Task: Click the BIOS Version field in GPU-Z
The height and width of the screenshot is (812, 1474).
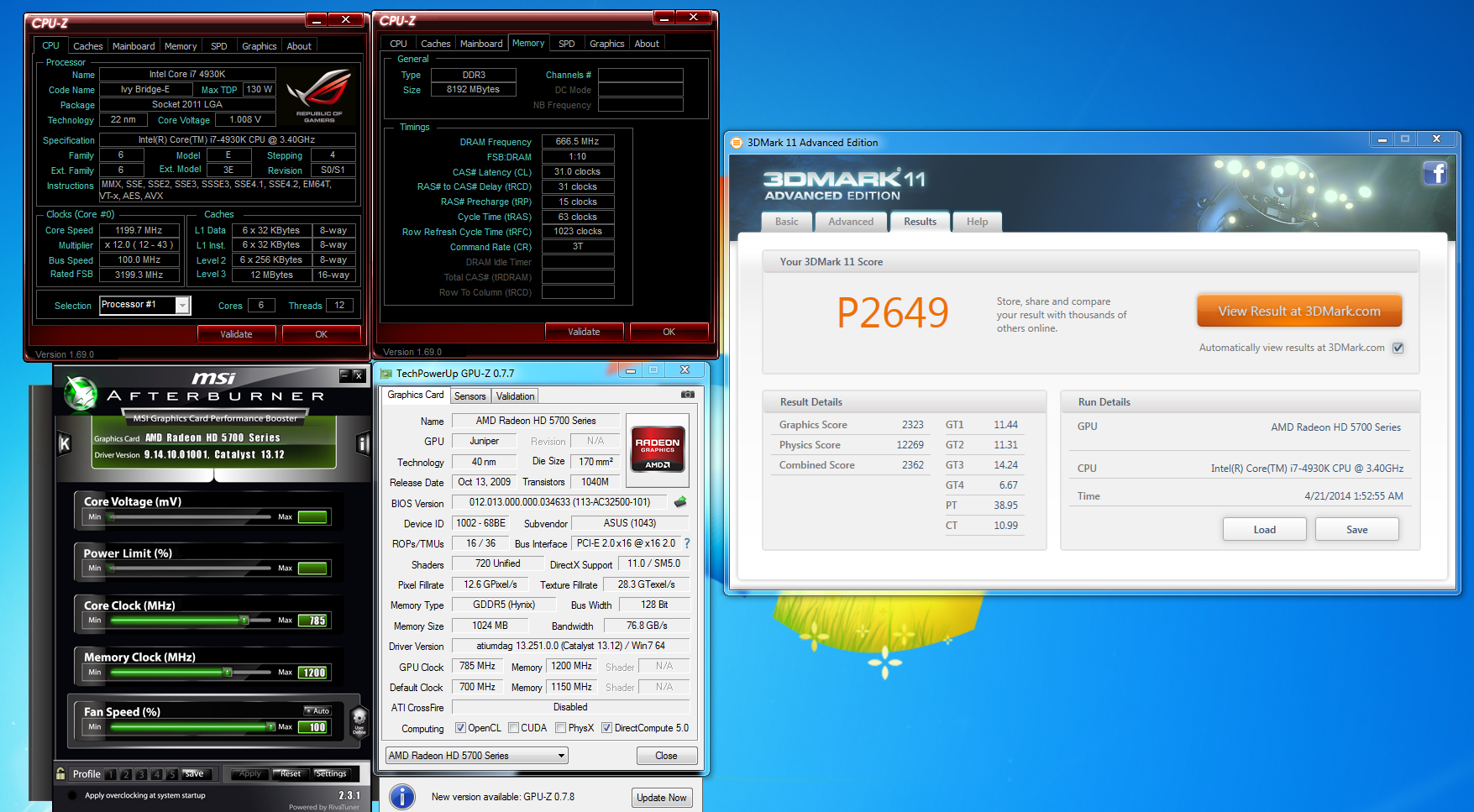Action: point(559,502)
